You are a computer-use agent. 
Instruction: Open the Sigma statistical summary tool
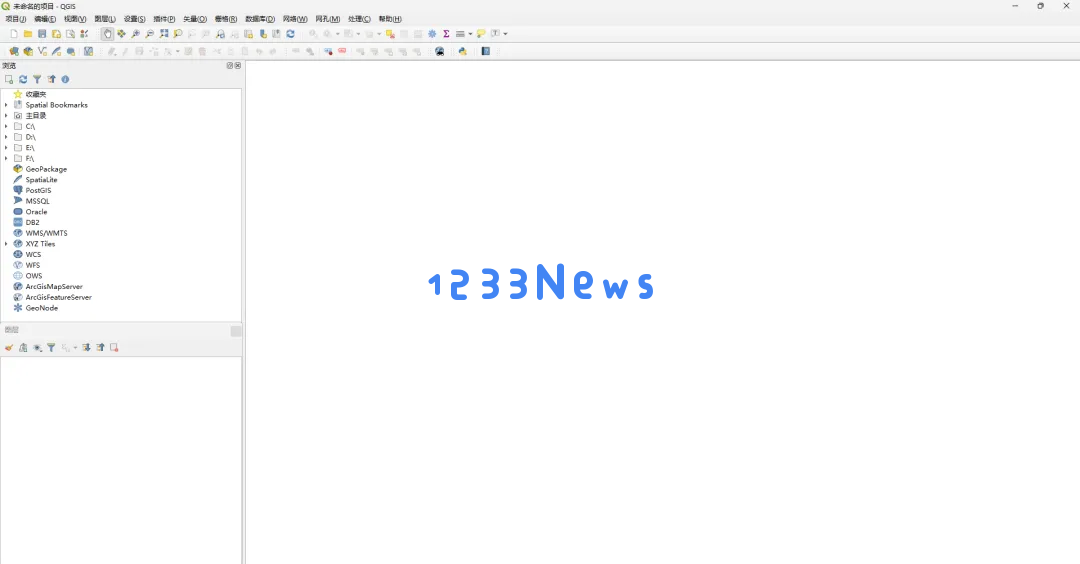(446, 34)
